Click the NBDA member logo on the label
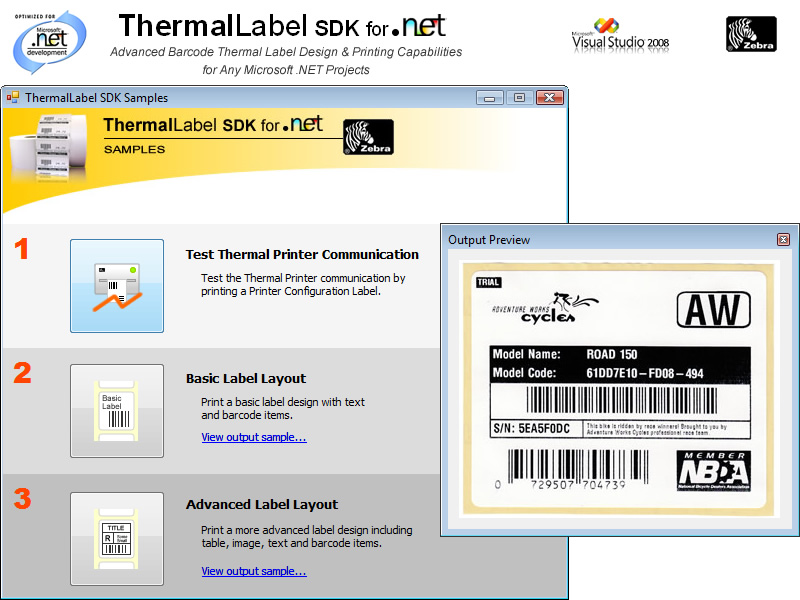Image resolution: width=800 pixels, height=600 pixels. 713,470
